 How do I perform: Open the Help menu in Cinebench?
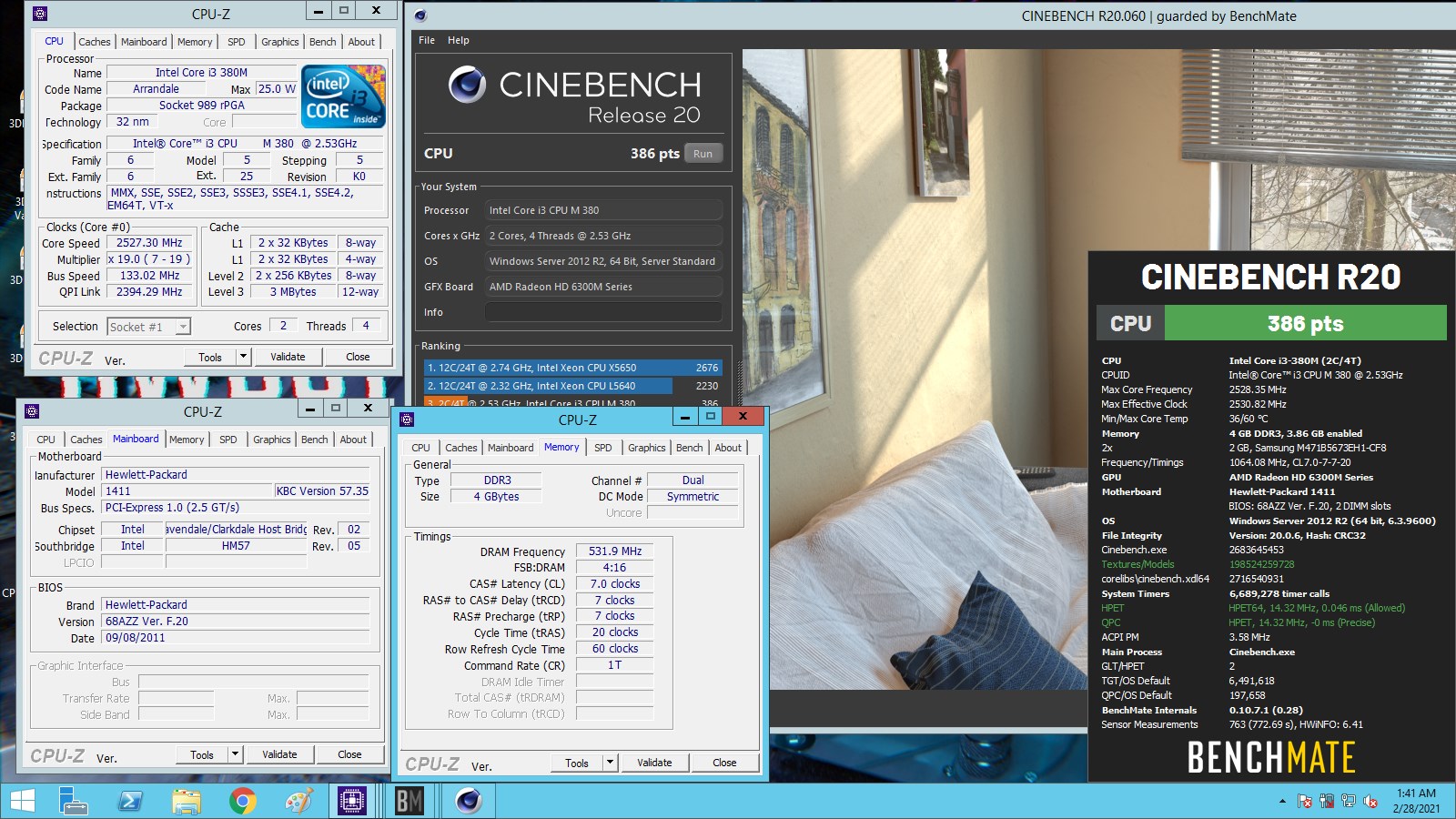[459, 40]
